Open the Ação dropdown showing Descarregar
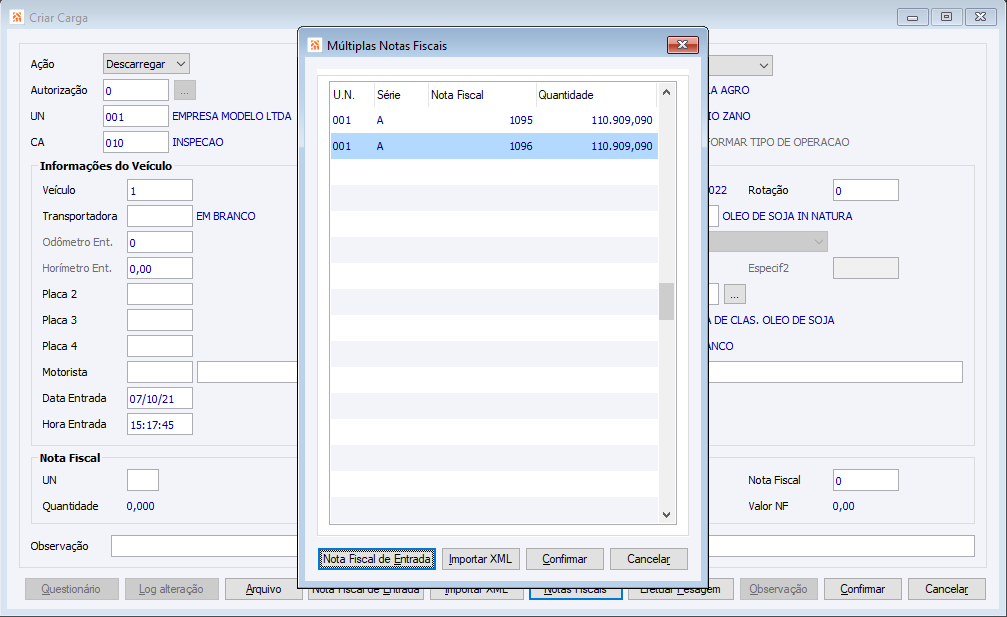 point(146,64)
